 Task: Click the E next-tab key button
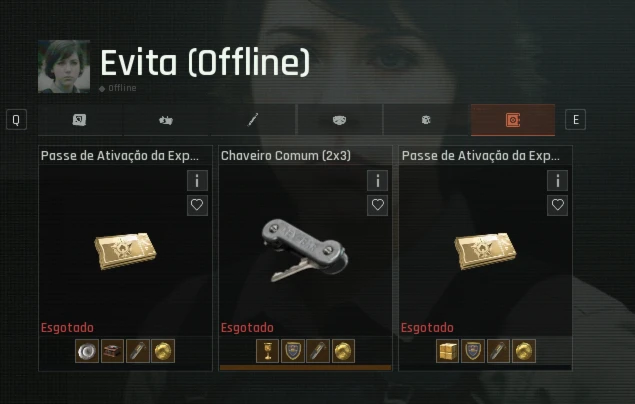click(x=575, y=120)
